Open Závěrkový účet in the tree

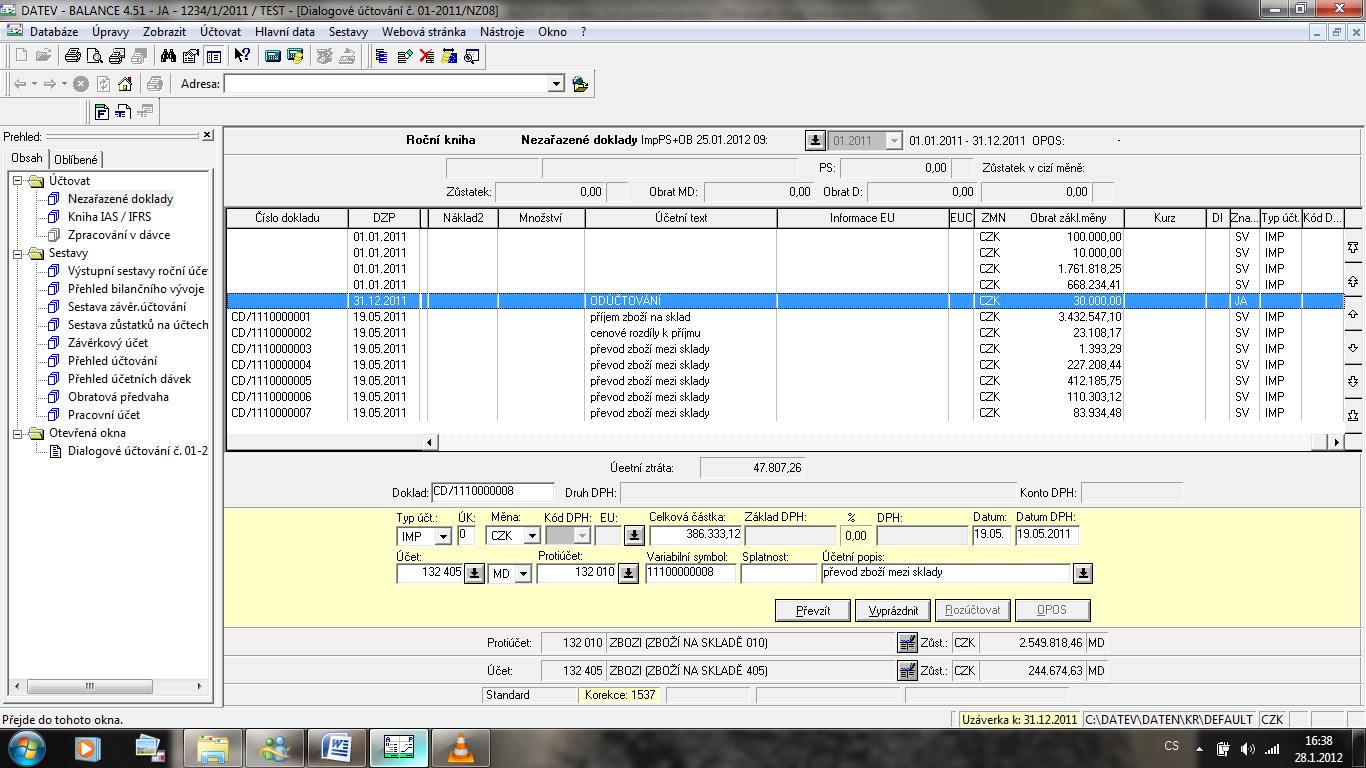click(108, 343)
